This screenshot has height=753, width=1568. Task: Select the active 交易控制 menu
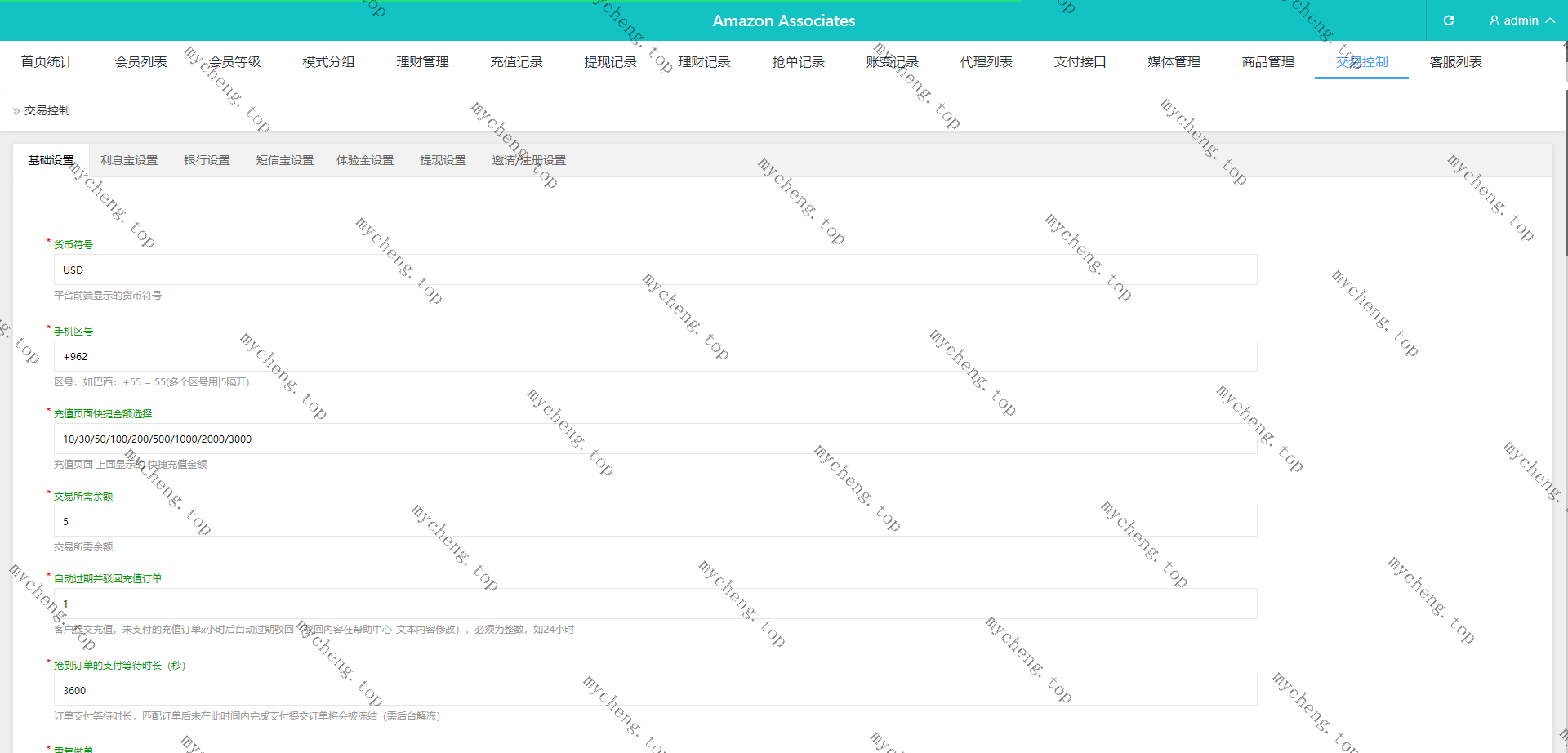coord(1361,61)
